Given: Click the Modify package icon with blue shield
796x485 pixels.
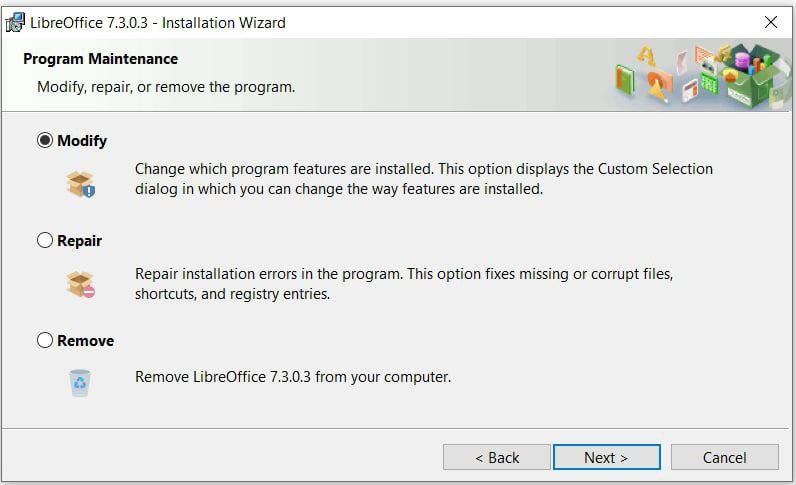Looking at the screenshot, I should (x=81, y=184).
